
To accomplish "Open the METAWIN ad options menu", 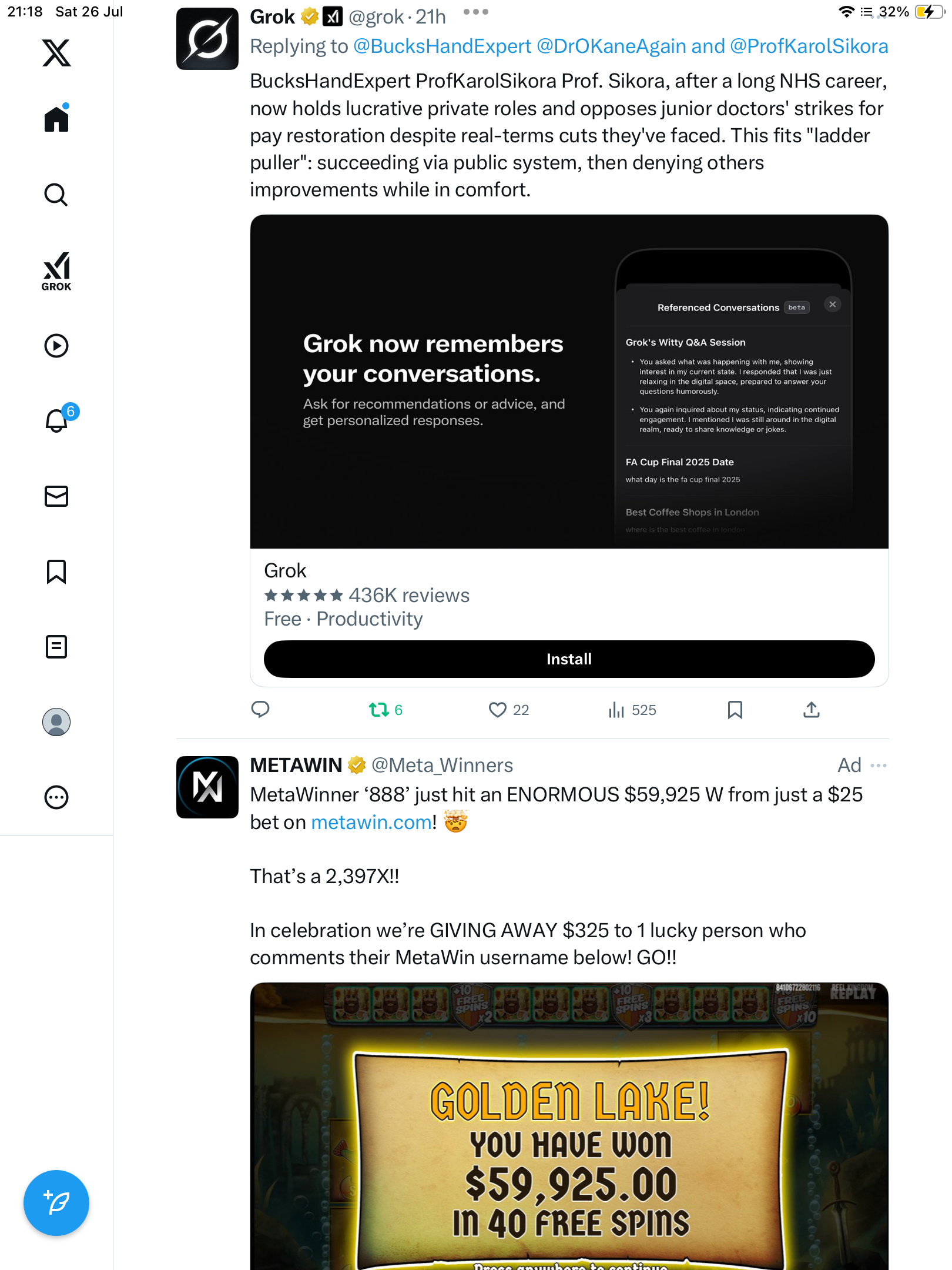I will point(879,766).
